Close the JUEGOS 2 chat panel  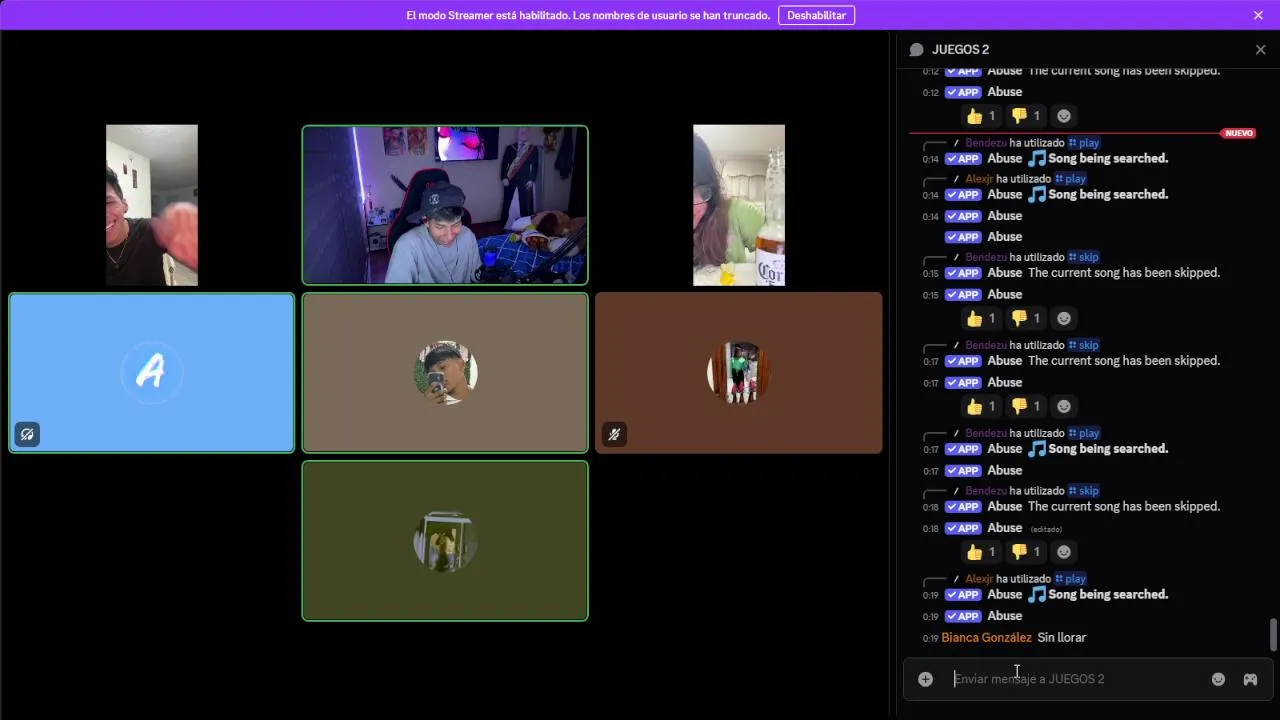pyautogui.click(x=1260, y=50)
